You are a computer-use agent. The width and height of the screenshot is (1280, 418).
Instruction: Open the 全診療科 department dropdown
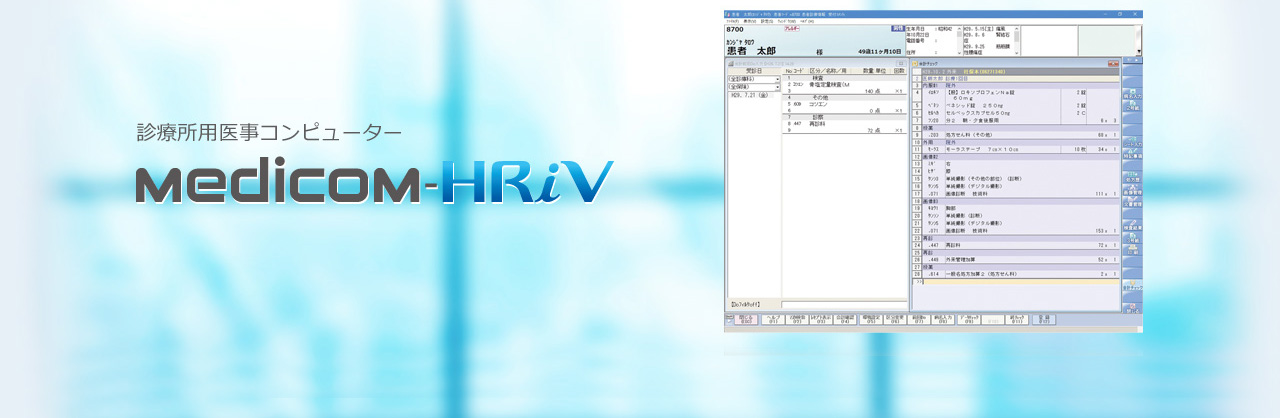pos(753,79)
